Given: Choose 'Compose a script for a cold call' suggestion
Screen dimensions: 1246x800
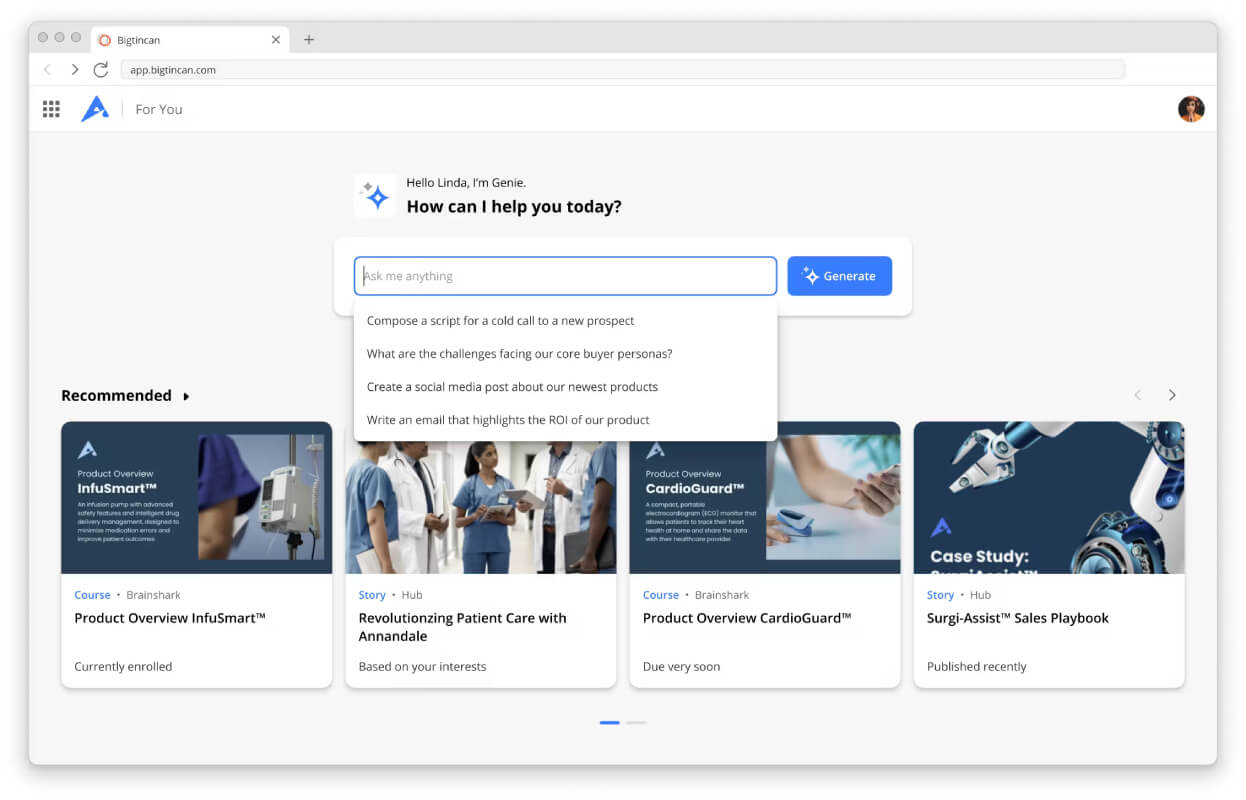Looking at the screenshot, I should point(565,321).
